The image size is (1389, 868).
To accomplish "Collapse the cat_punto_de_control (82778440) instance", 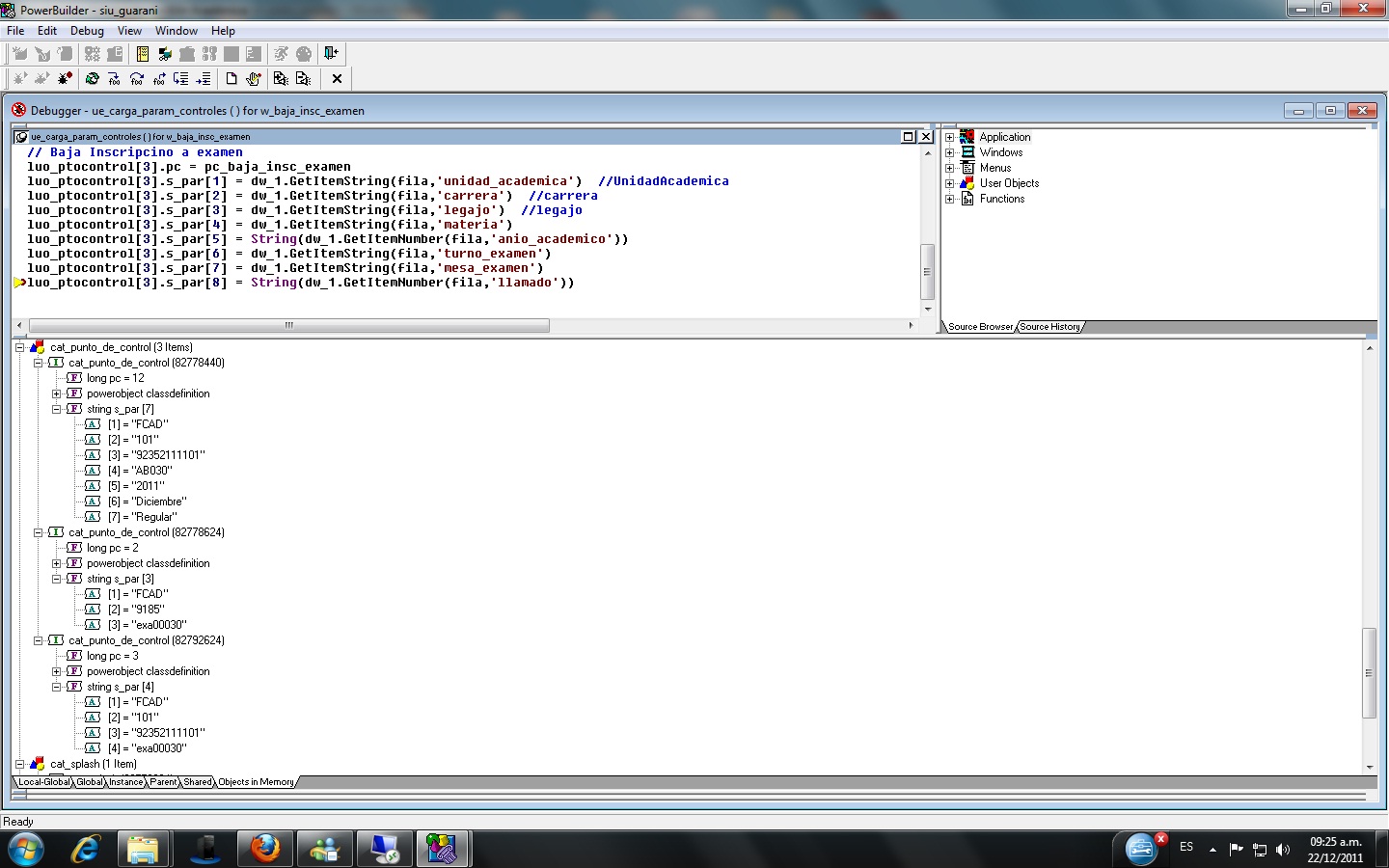I will 38,363.
